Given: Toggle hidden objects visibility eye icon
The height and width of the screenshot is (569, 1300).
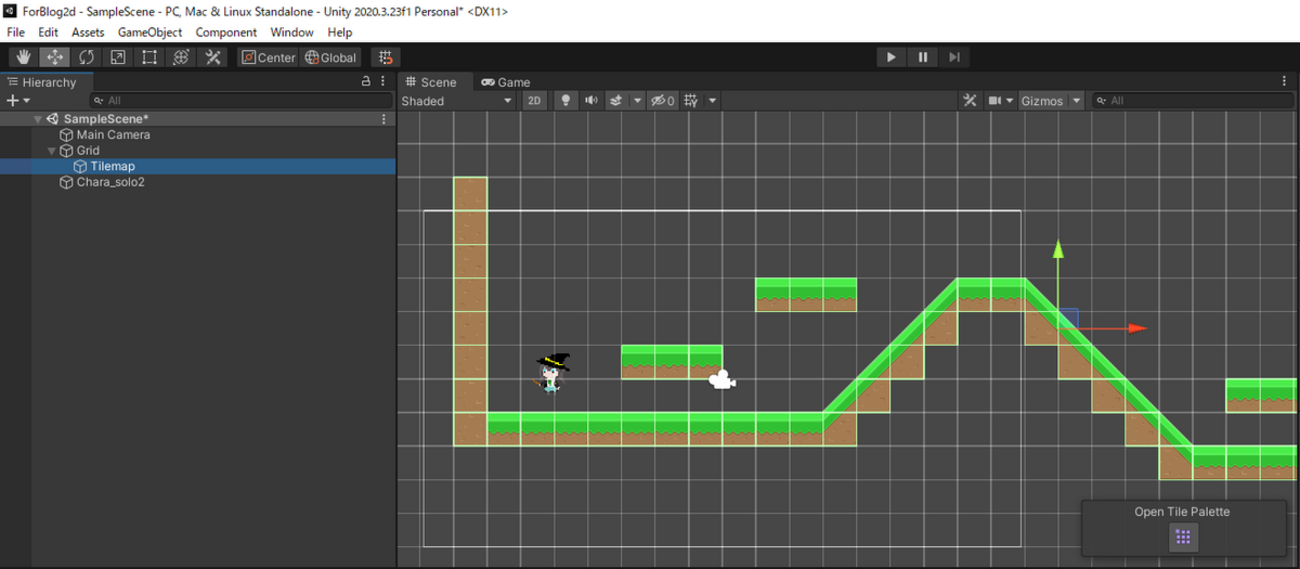Looking at the screenshot, I should click(662, 100).
